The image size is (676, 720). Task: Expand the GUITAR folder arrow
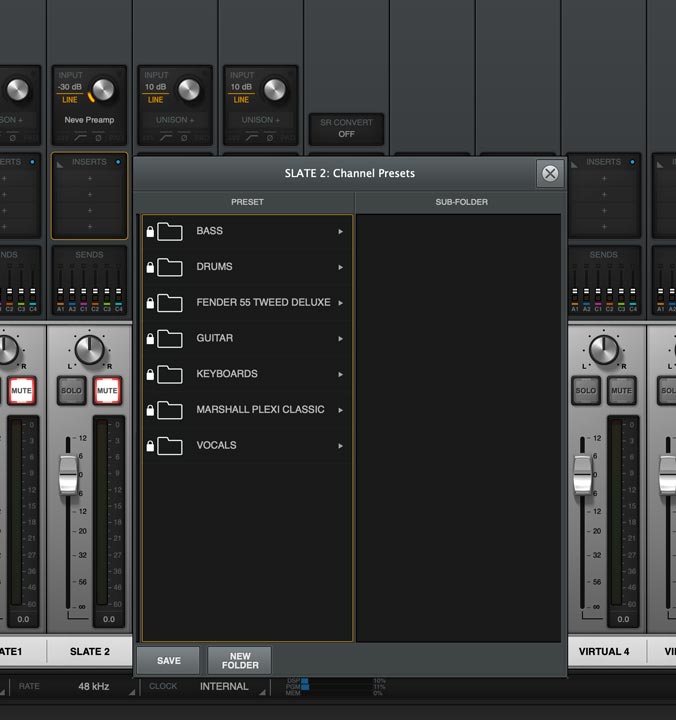[x=340, y=339]
